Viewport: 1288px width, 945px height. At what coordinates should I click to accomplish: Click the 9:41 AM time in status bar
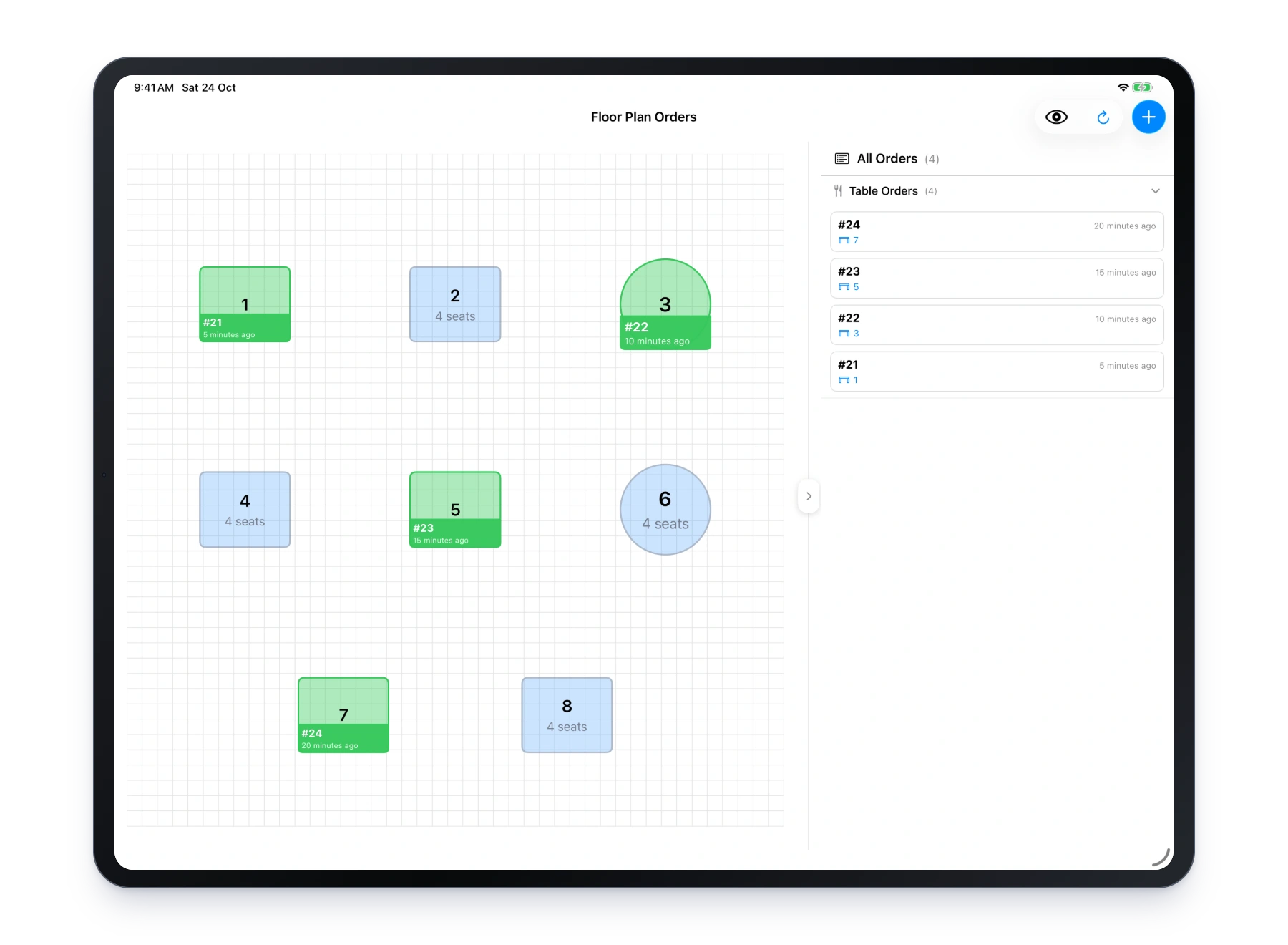tap(154, 87)
